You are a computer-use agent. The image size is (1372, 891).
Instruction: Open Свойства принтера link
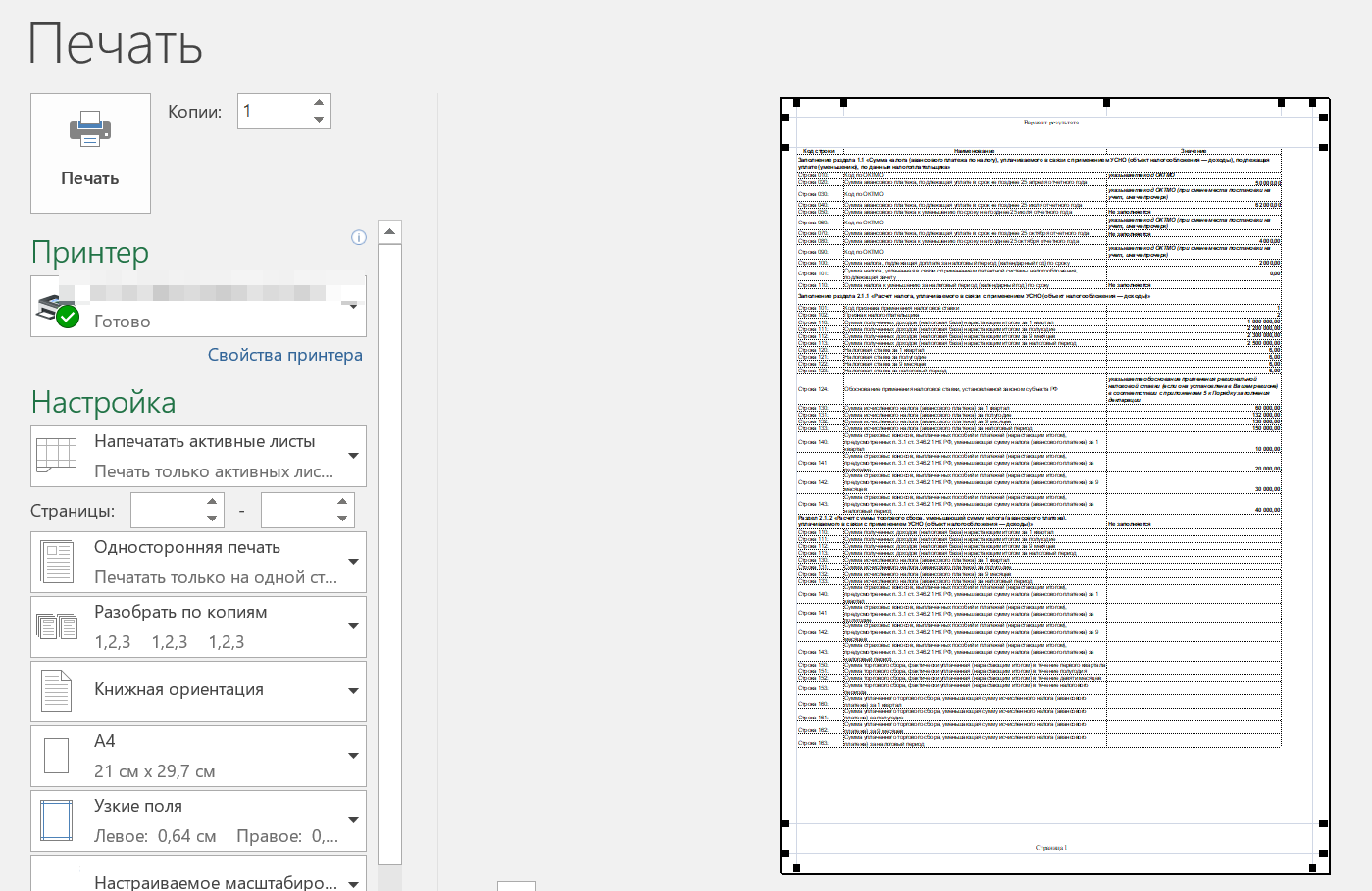(x=284, y=355)
